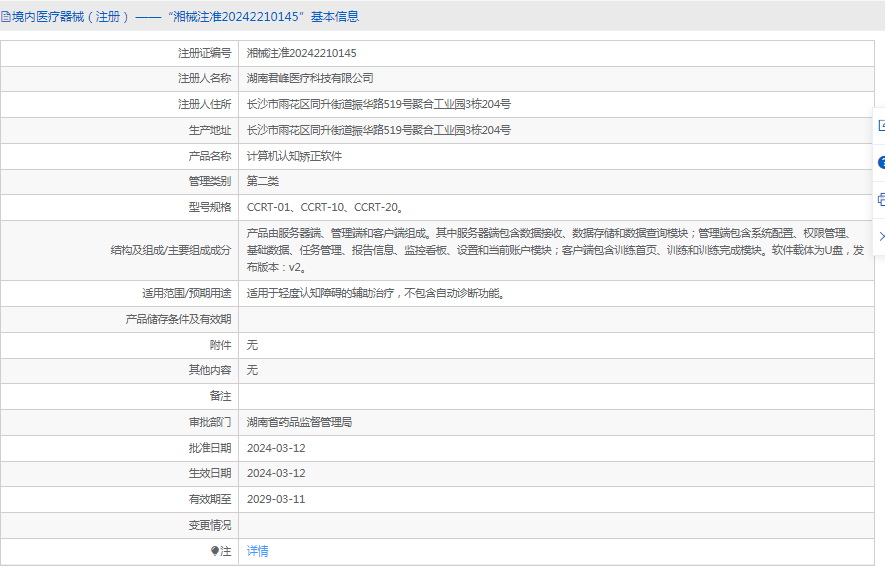Click the 有效期至 label
This screenshot has height=575, width=885.
[209, 499]
